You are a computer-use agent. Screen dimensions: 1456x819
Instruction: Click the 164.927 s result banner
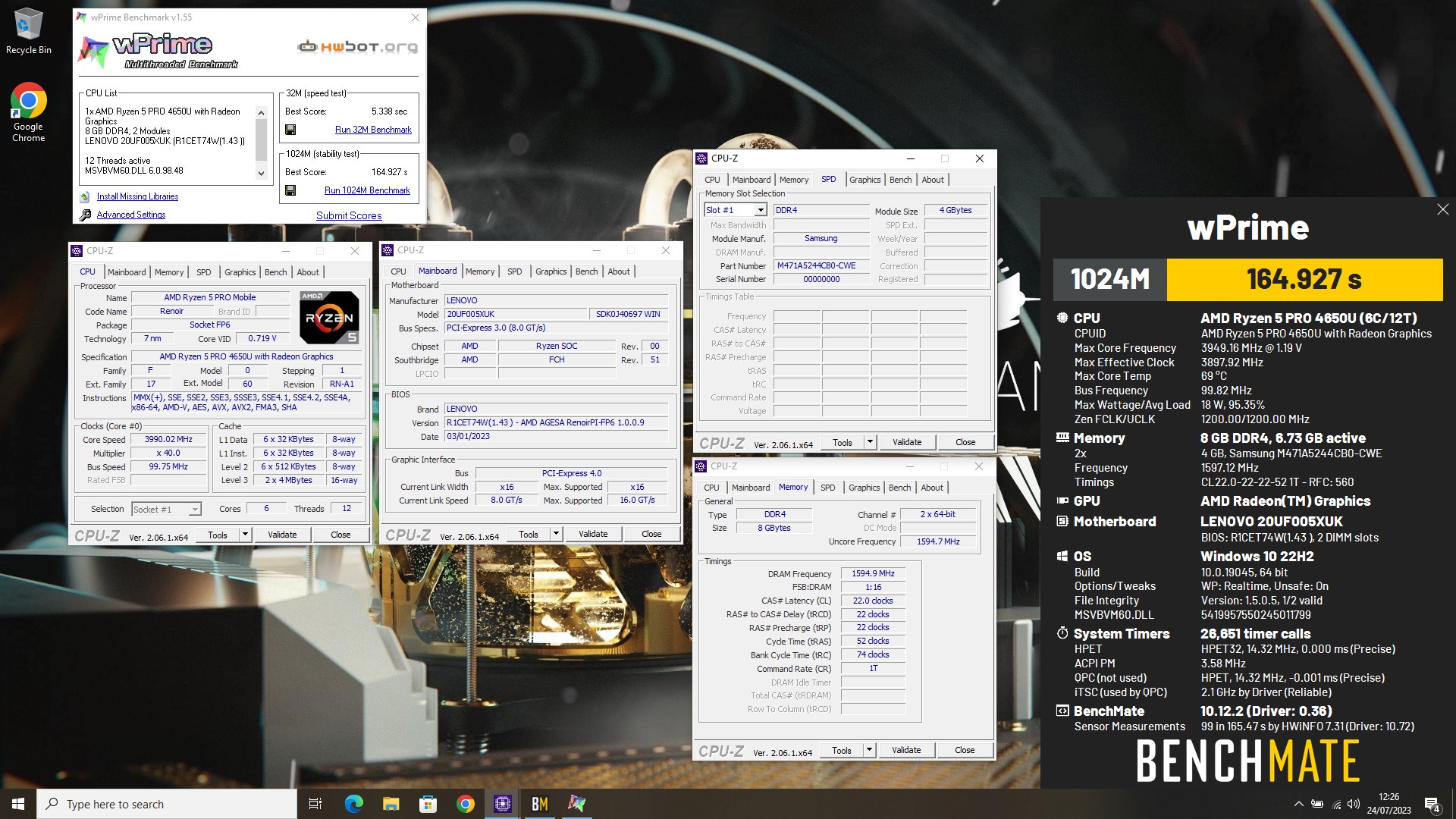coord(1304,280)
